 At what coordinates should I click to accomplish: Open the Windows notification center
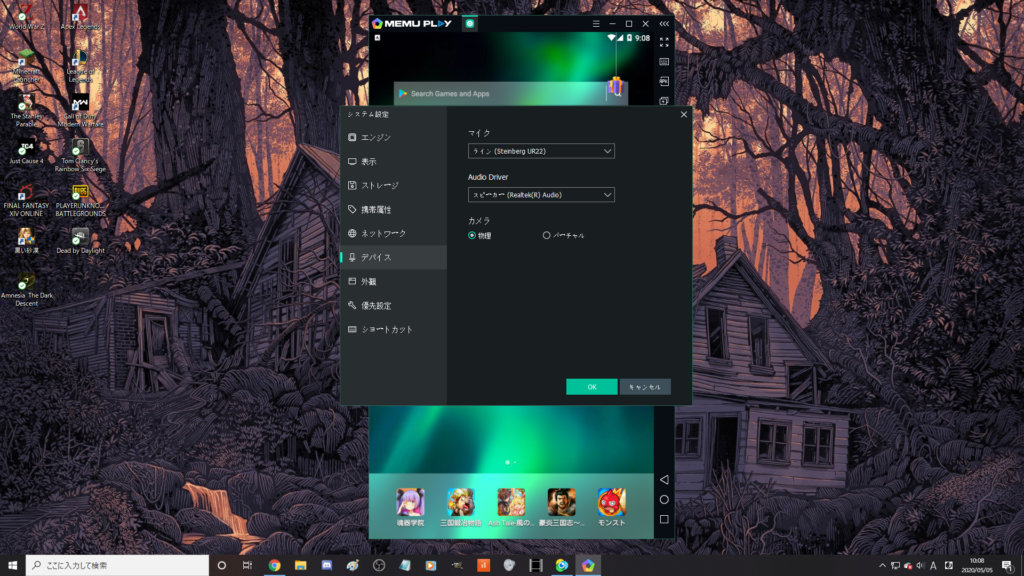click(x=1008, y=566)
